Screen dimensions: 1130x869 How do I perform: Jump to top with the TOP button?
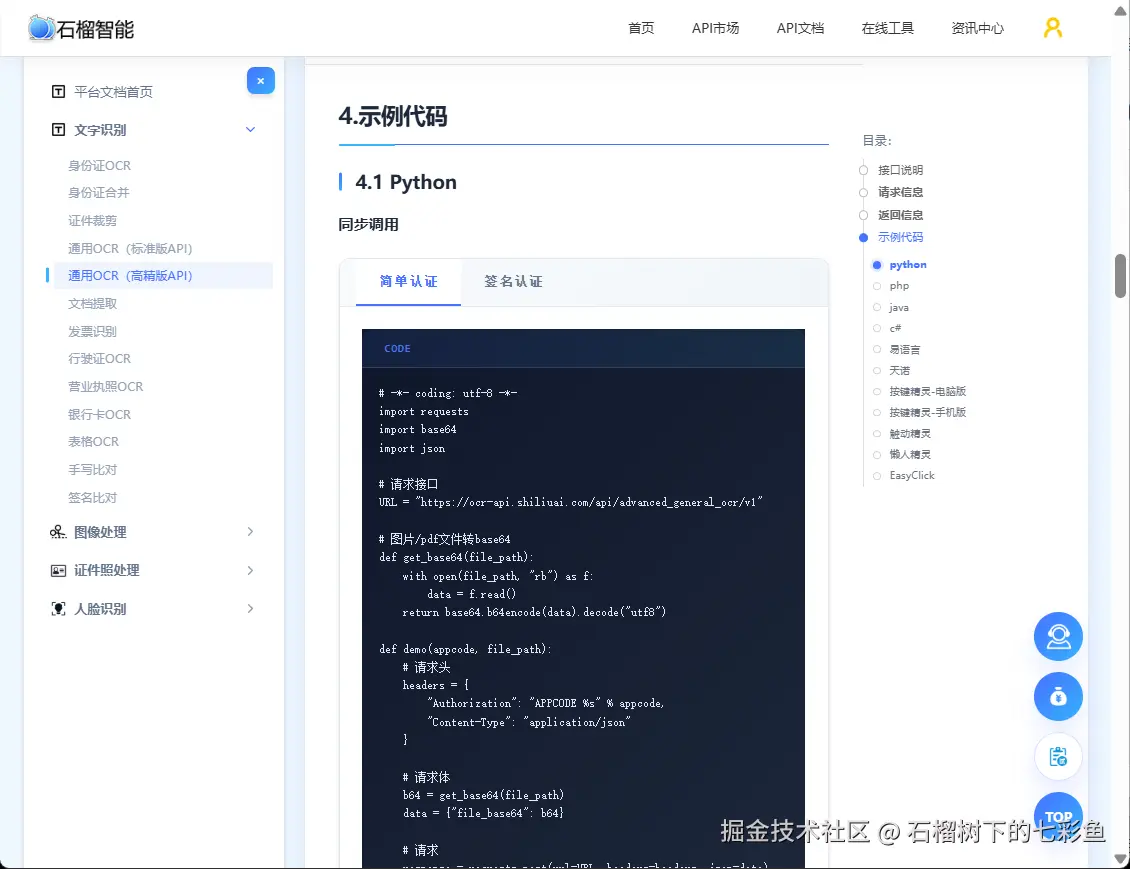(x=1058, y=816)
